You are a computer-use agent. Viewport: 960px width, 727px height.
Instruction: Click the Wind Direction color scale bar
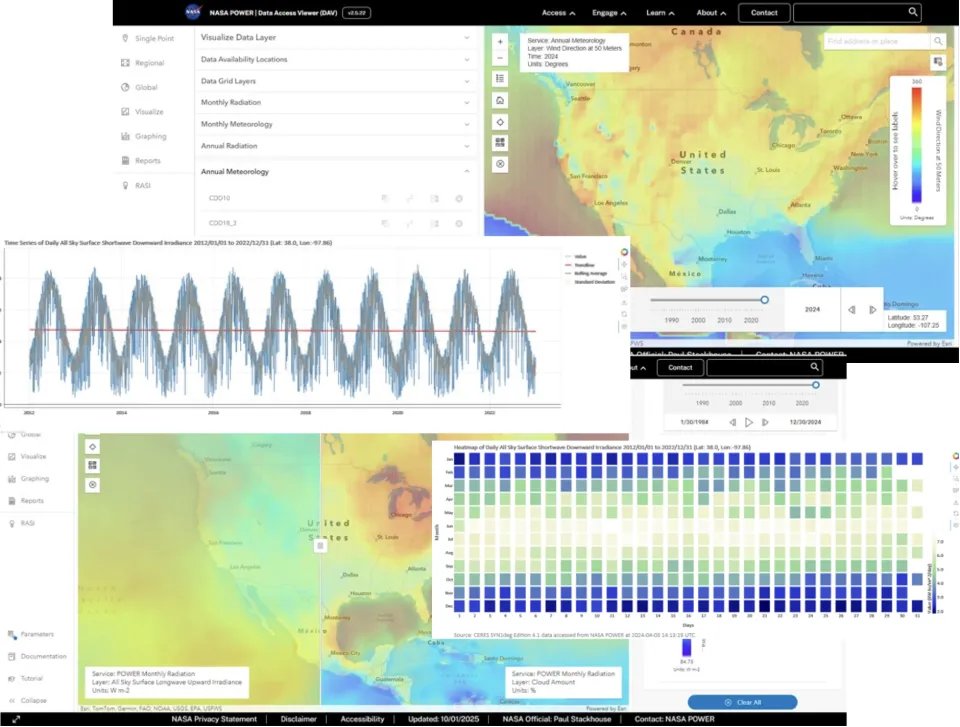coord(917,145)
